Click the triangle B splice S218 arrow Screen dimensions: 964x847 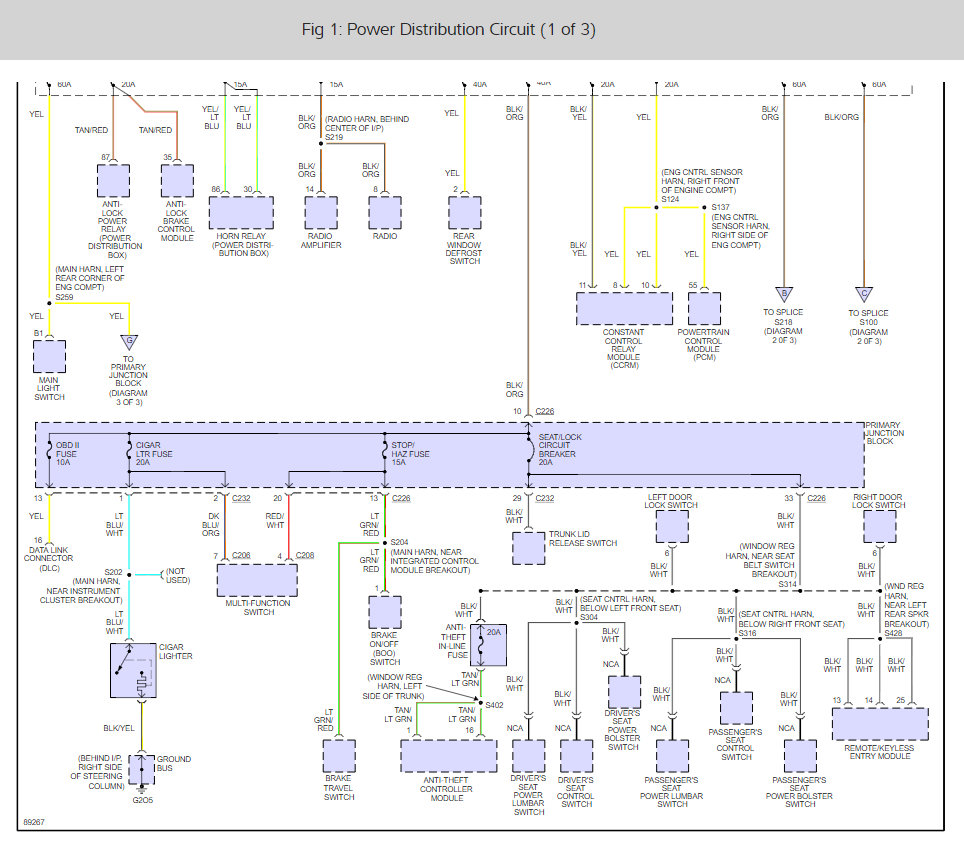click(784, 294)
